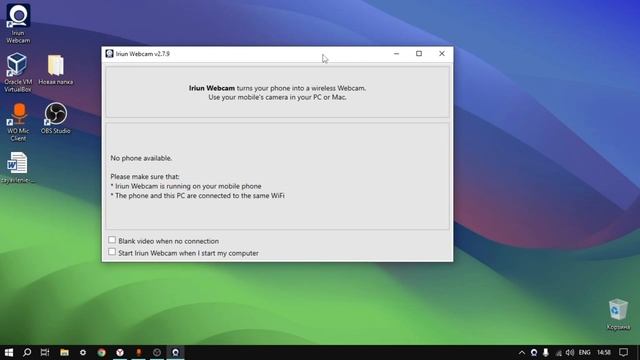
Task: Open Task View from the taskbar
Action: click(45, 352)
